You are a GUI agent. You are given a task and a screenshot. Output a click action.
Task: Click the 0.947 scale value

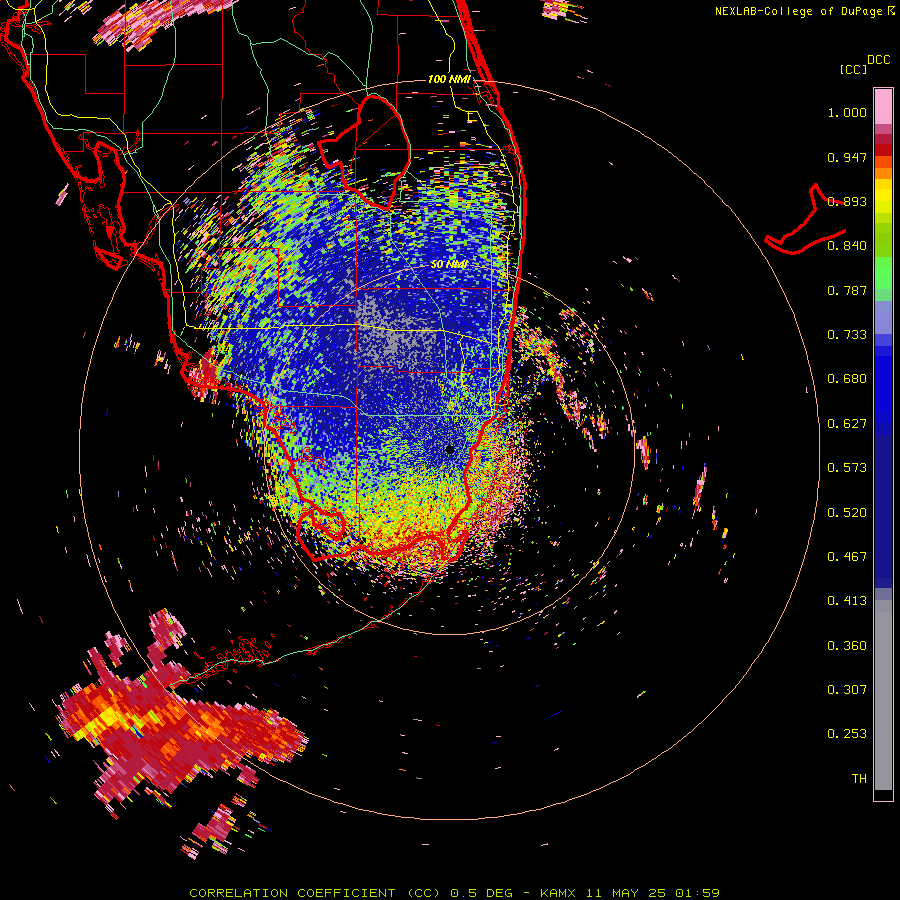[847, 157]
